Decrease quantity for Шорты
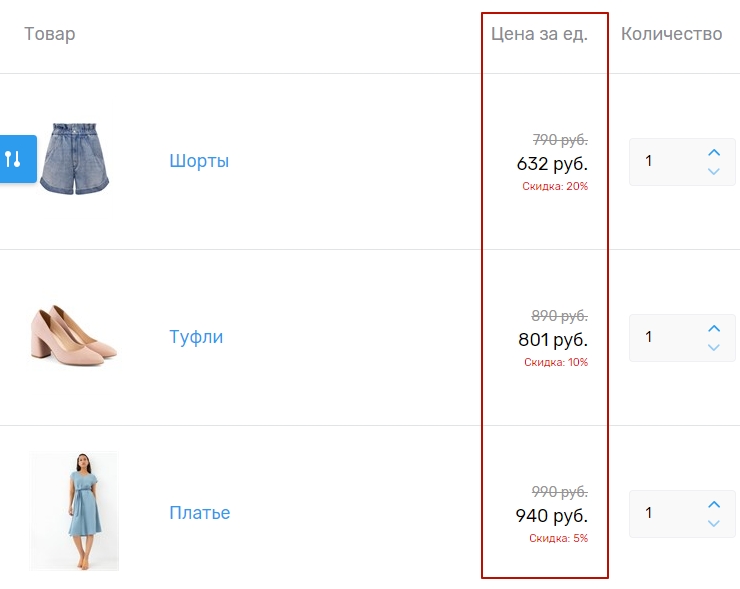The height and width of the screenshot is (589, 740). (x=714, y=171)
